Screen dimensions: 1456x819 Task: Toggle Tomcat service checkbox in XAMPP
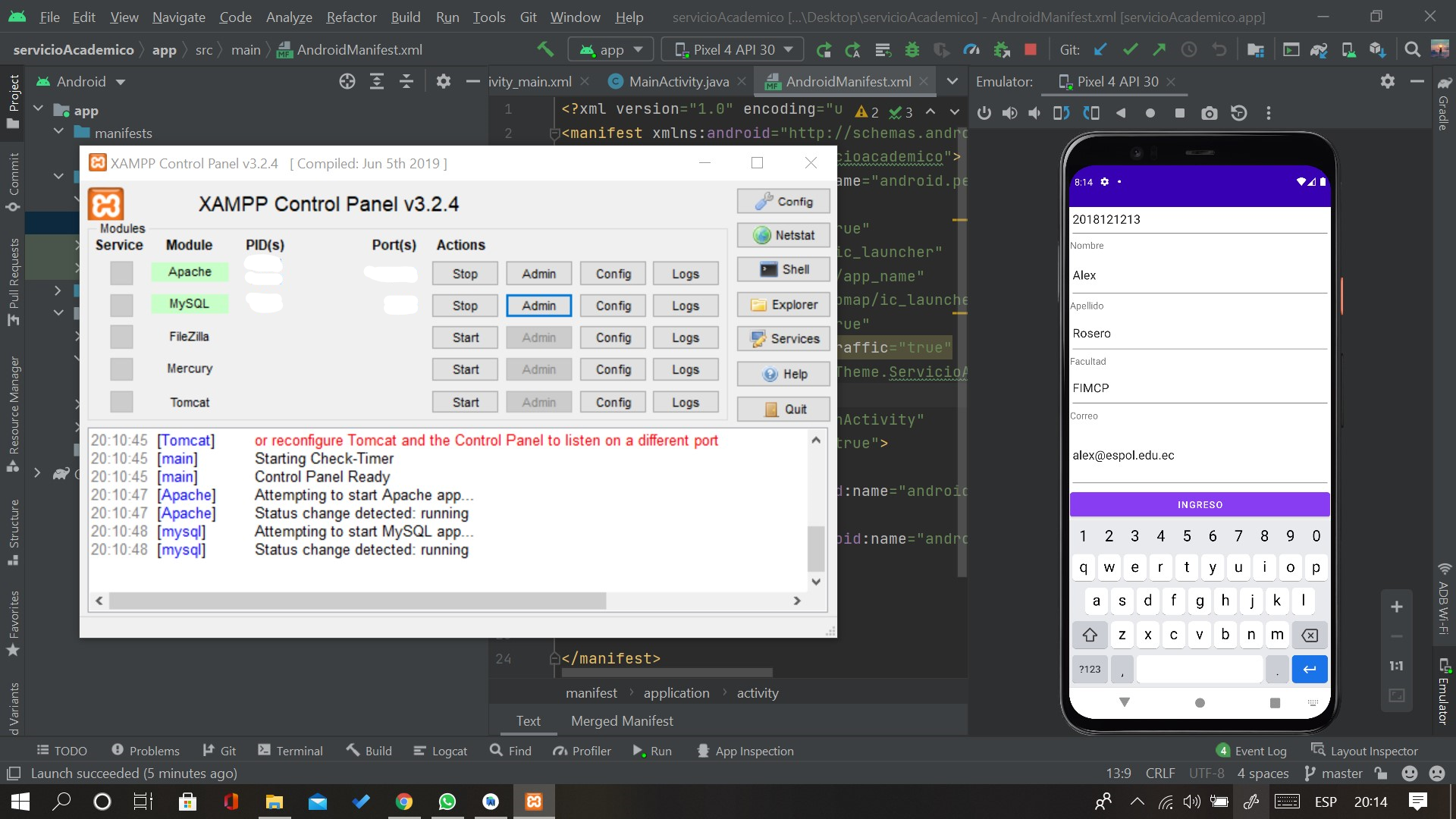[x=121, y=402]
